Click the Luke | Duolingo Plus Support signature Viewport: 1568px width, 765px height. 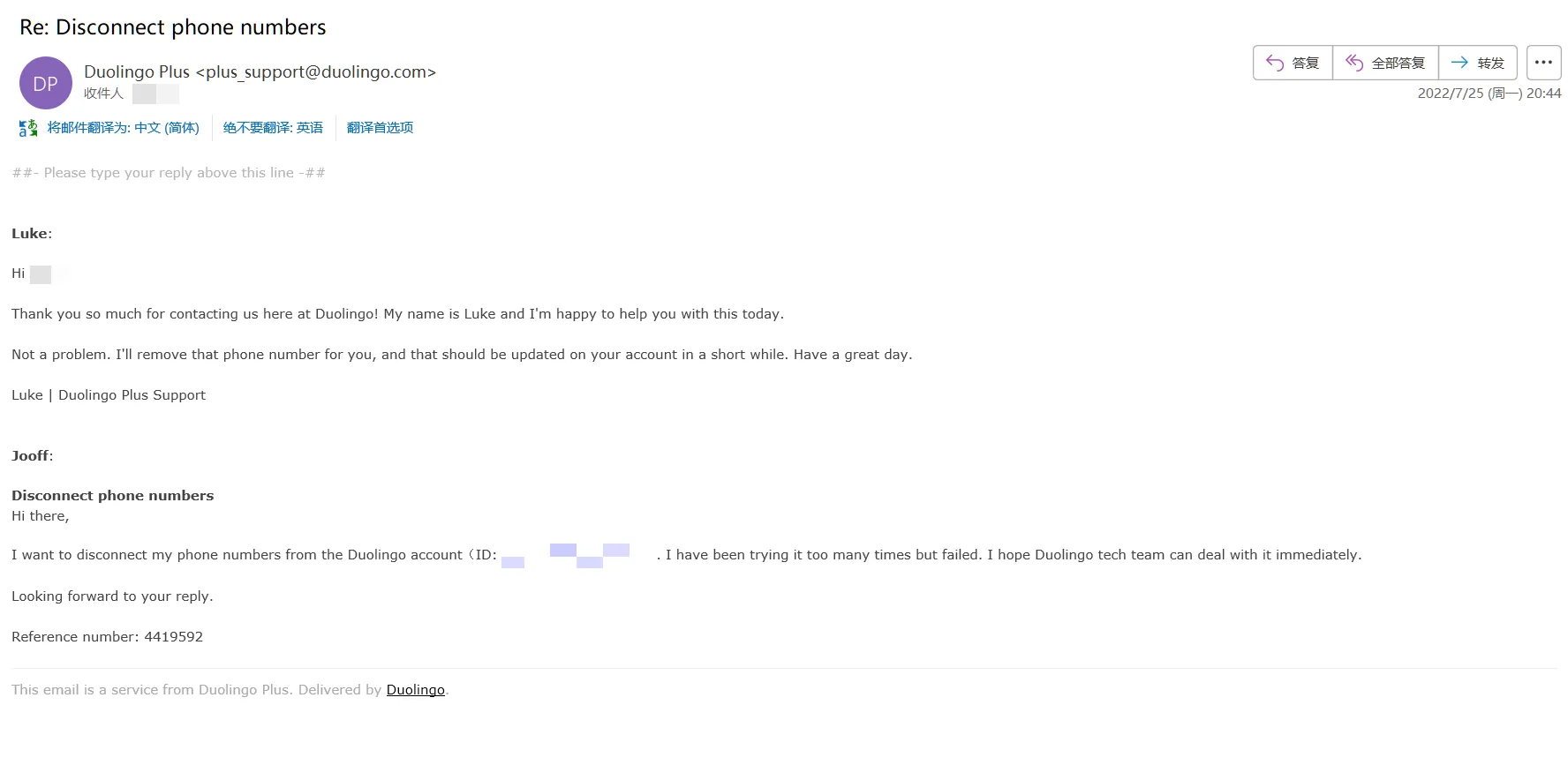pos(109,395)
